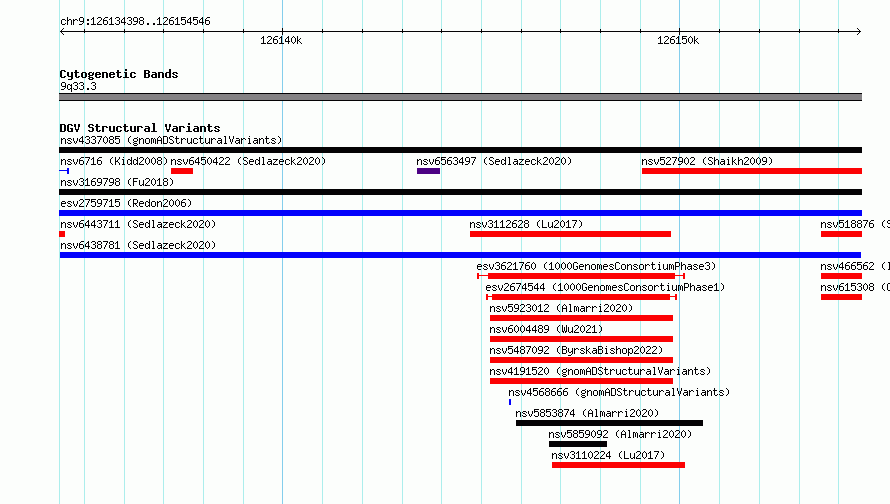This screenshot has width=890, height=504.
Task: Select the red bar for esv3621760
Action: pos(581,276)
